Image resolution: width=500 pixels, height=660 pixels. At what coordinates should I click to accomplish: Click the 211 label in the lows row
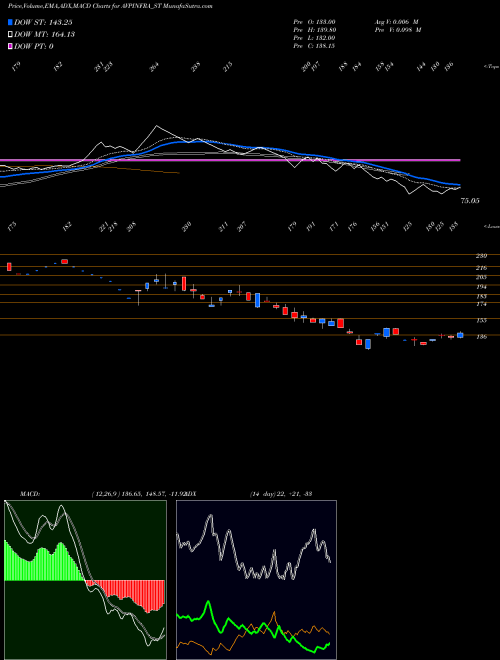click(223, 227)
